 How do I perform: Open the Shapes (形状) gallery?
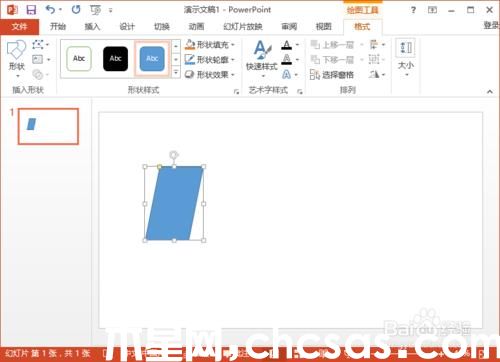click(x=16, y=59)
